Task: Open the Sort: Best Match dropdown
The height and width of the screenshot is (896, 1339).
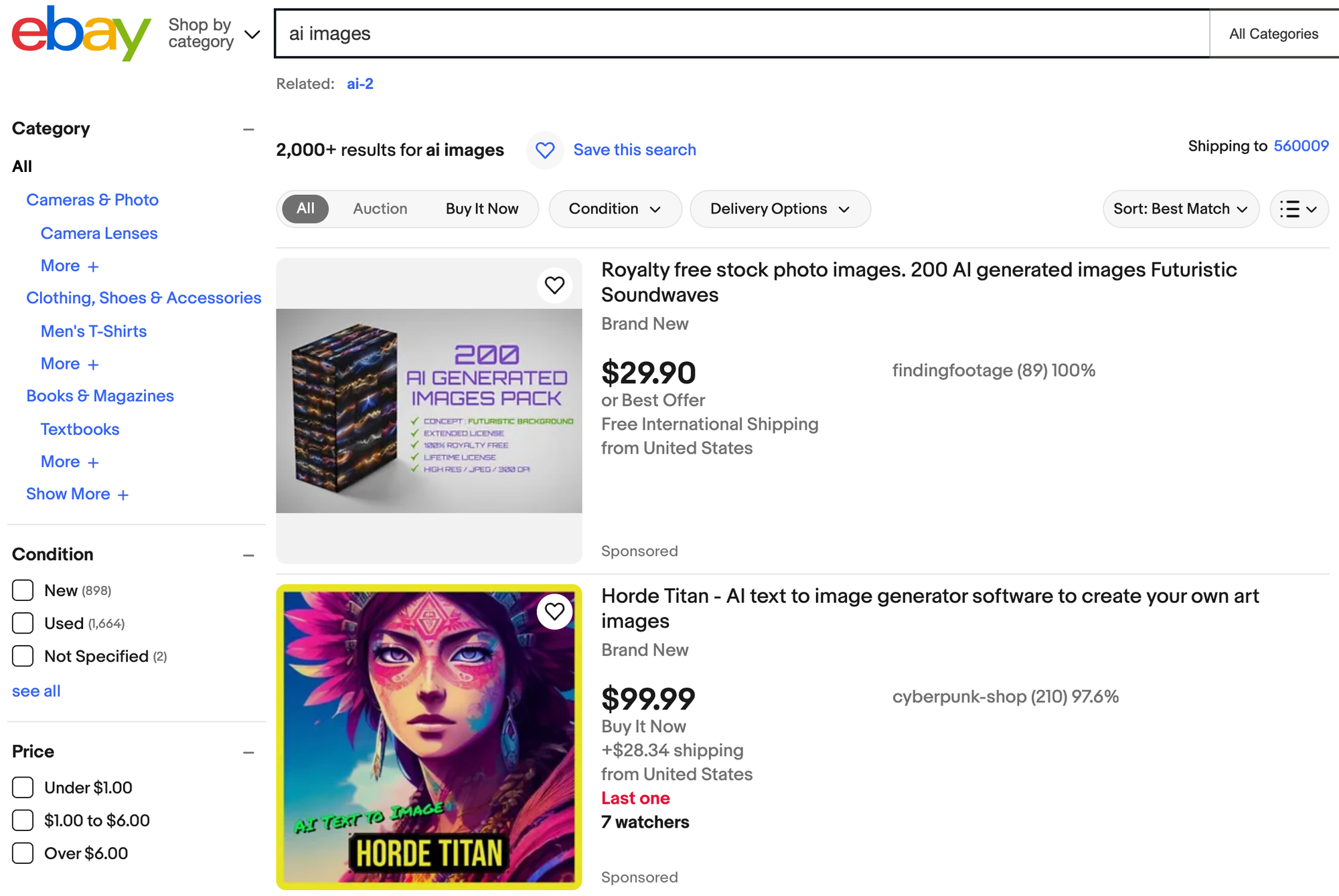Action: tap(1180, 209)
